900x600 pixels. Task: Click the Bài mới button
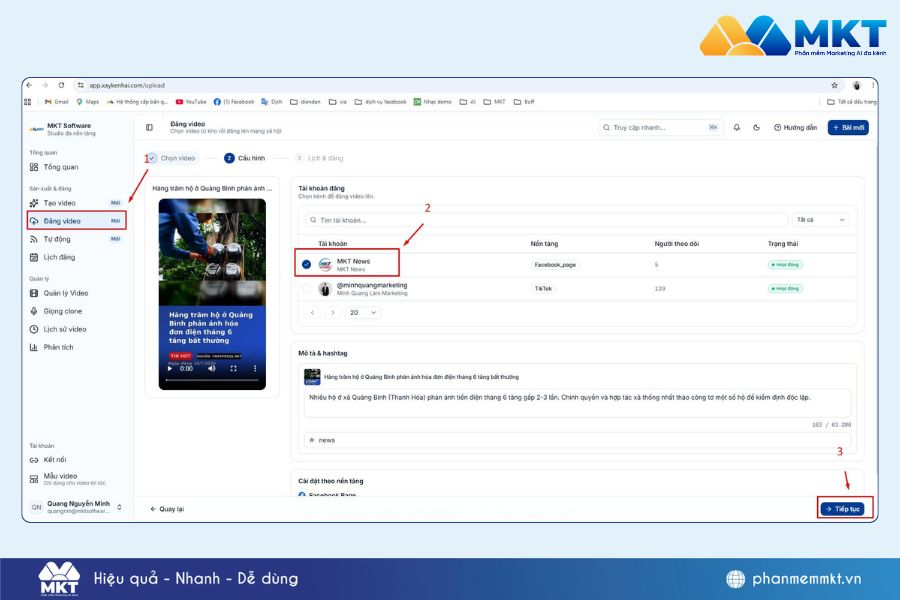848,127
